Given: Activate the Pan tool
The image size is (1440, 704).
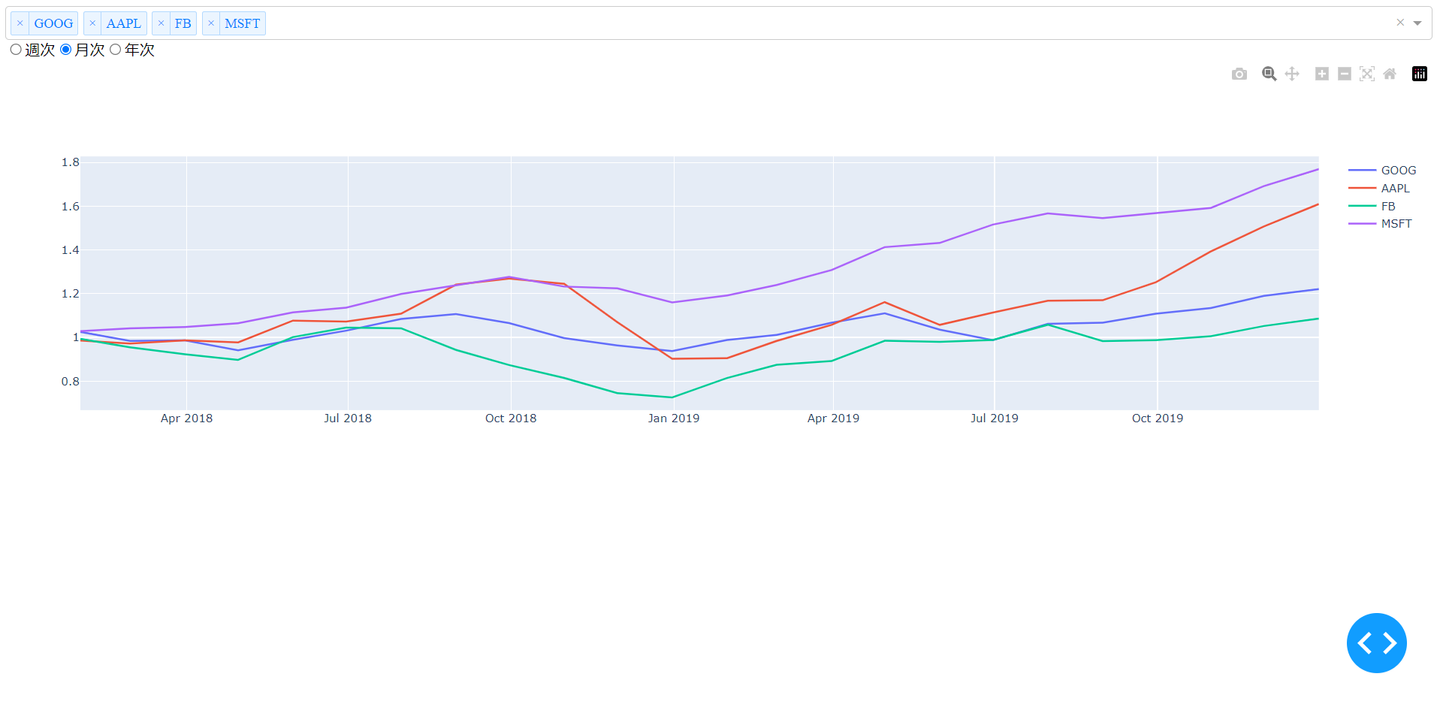Looking at the screenshot, I should pos(1292,74).
